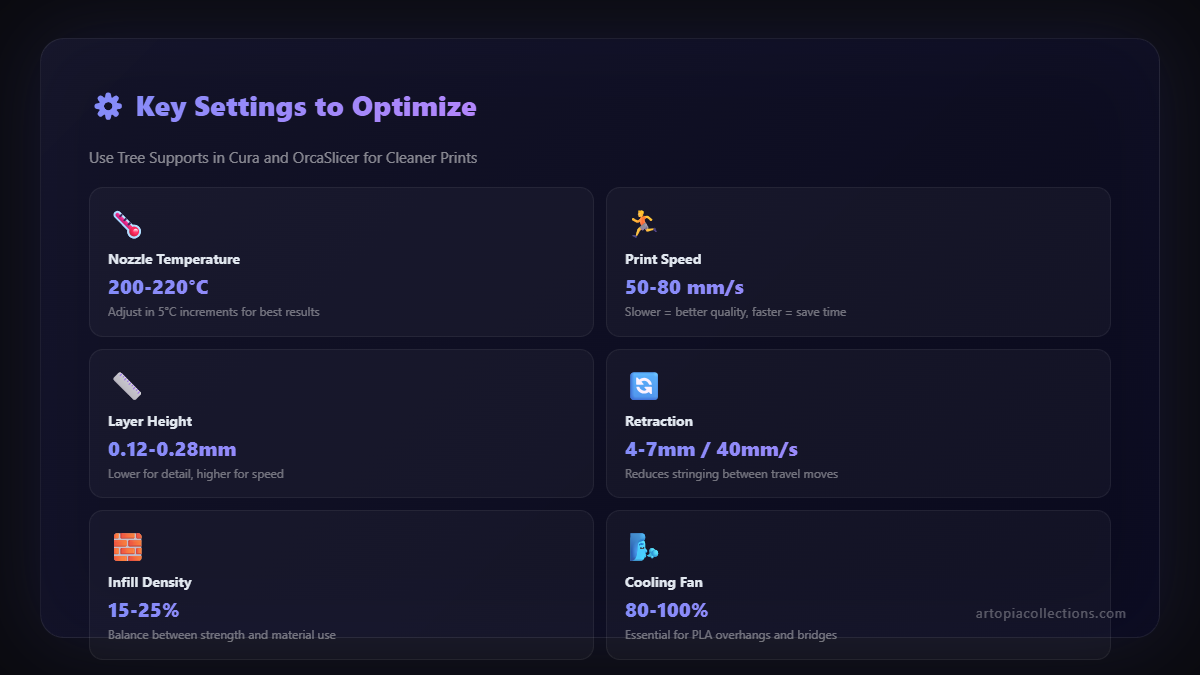Image resolution: width=1200 pixels, height=675 pixels.
Task: Select the 200-220°C nozzle temperature value
Action: click(158, 287)
